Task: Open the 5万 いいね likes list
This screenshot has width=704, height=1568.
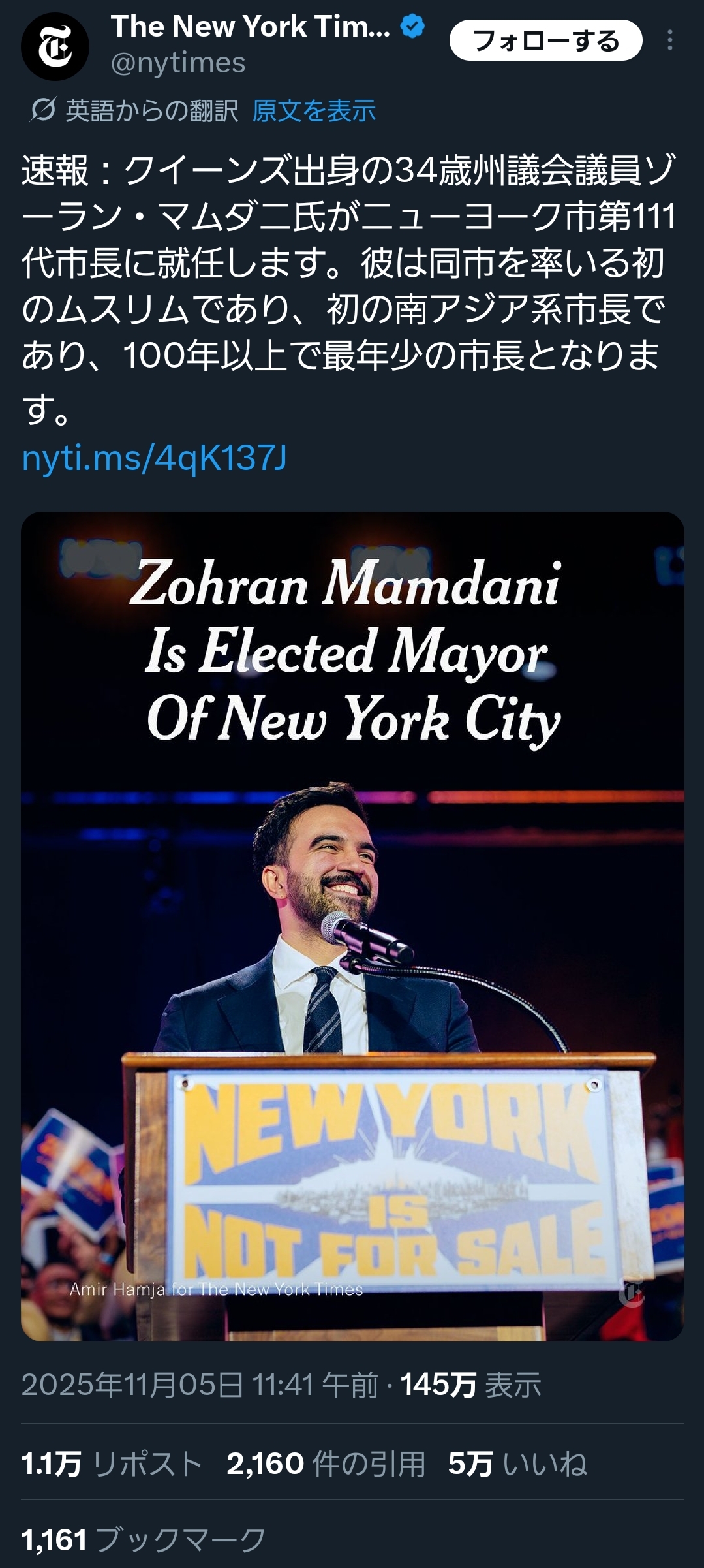Action: (517, 1464)
